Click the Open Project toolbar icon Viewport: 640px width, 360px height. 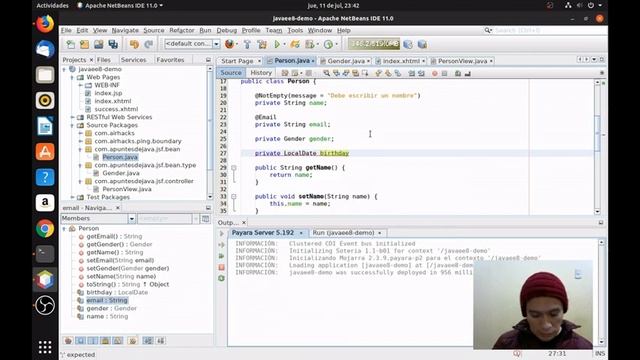tap(98, 44)
